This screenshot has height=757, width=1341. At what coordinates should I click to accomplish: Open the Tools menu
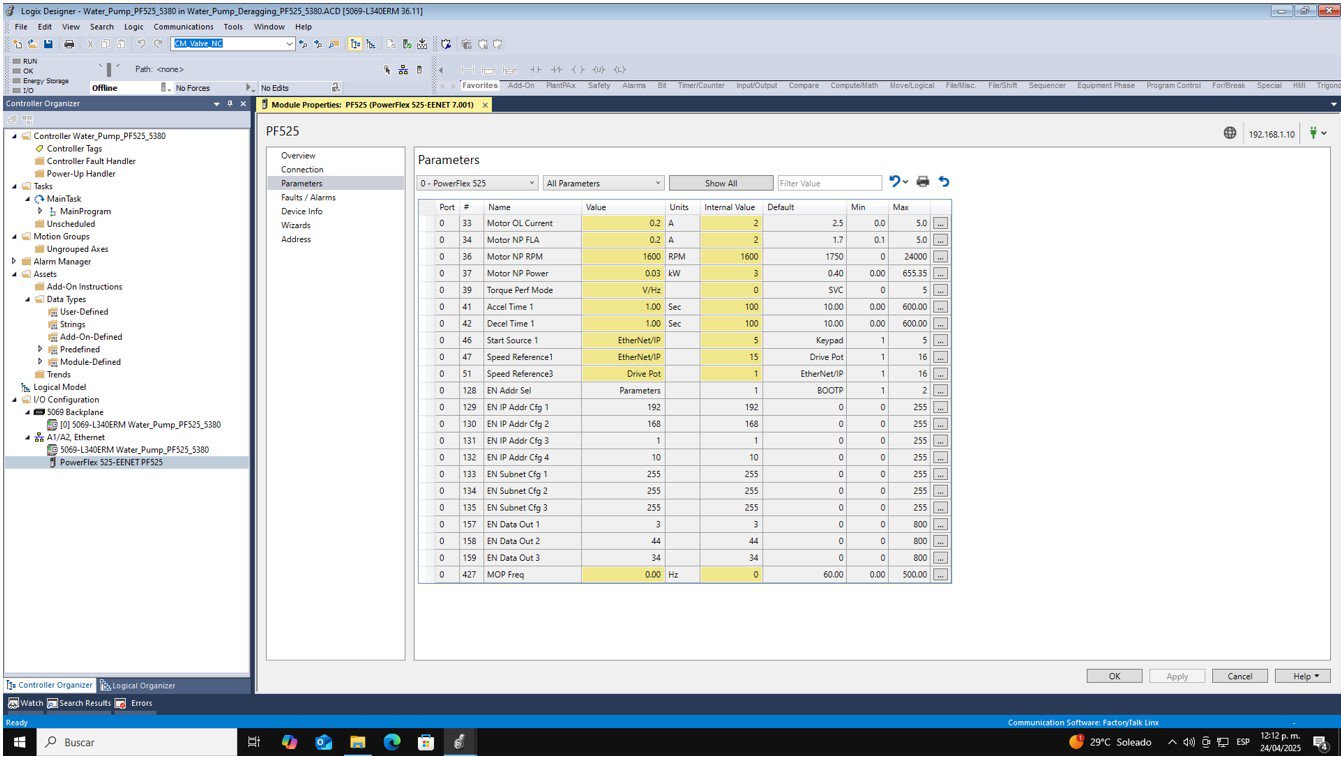[233, 27]
